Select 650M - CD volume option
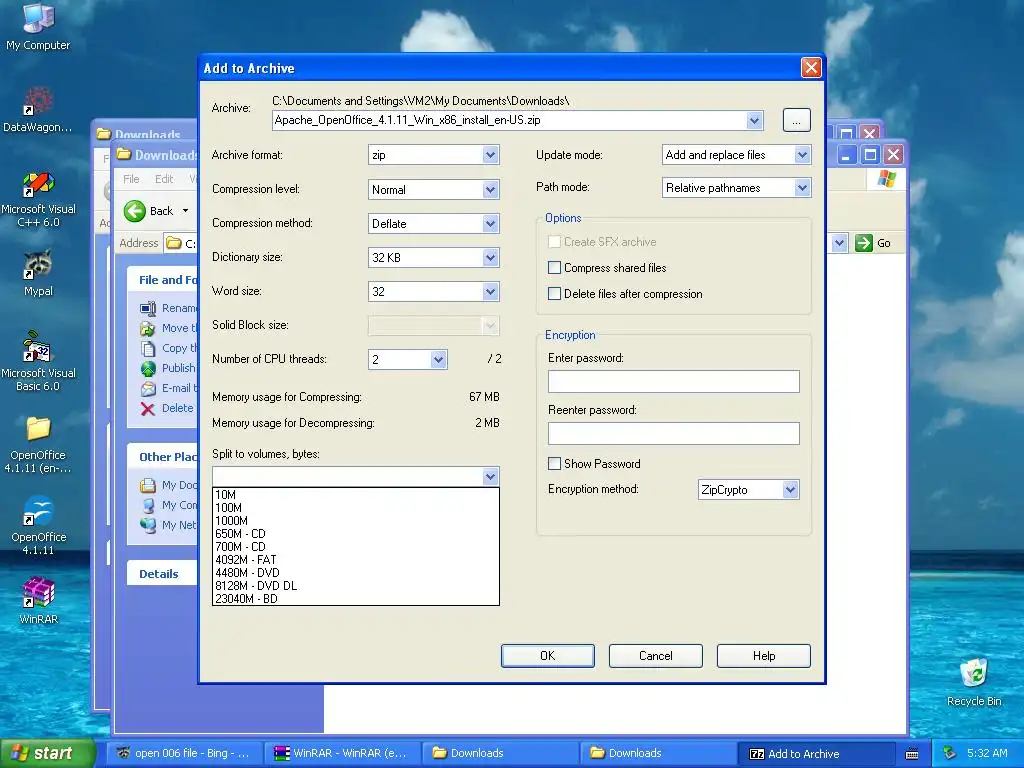 pos(356,534)
